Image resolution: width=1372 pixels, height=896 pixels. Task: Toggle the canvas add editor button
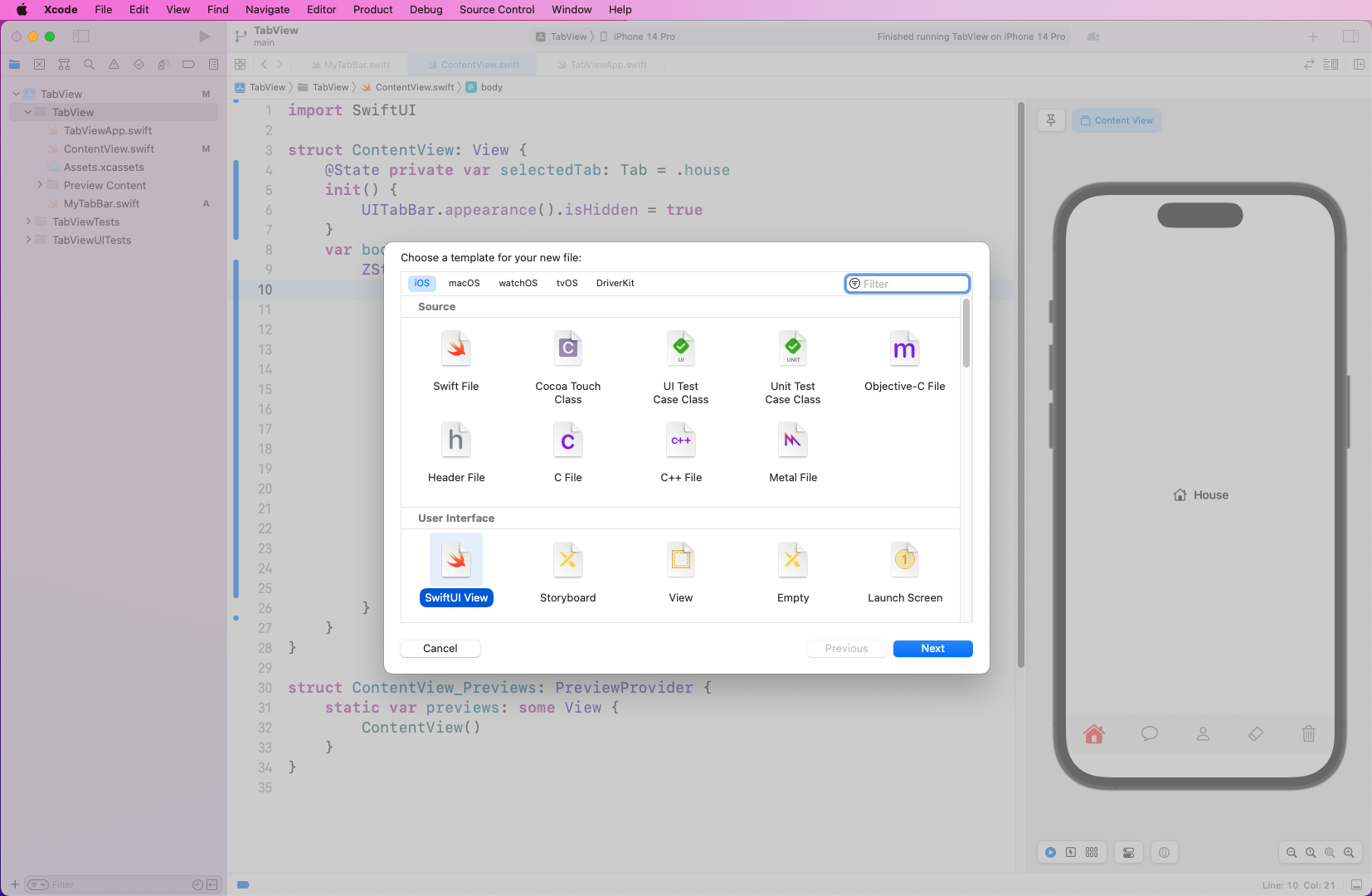(1359, 65)
